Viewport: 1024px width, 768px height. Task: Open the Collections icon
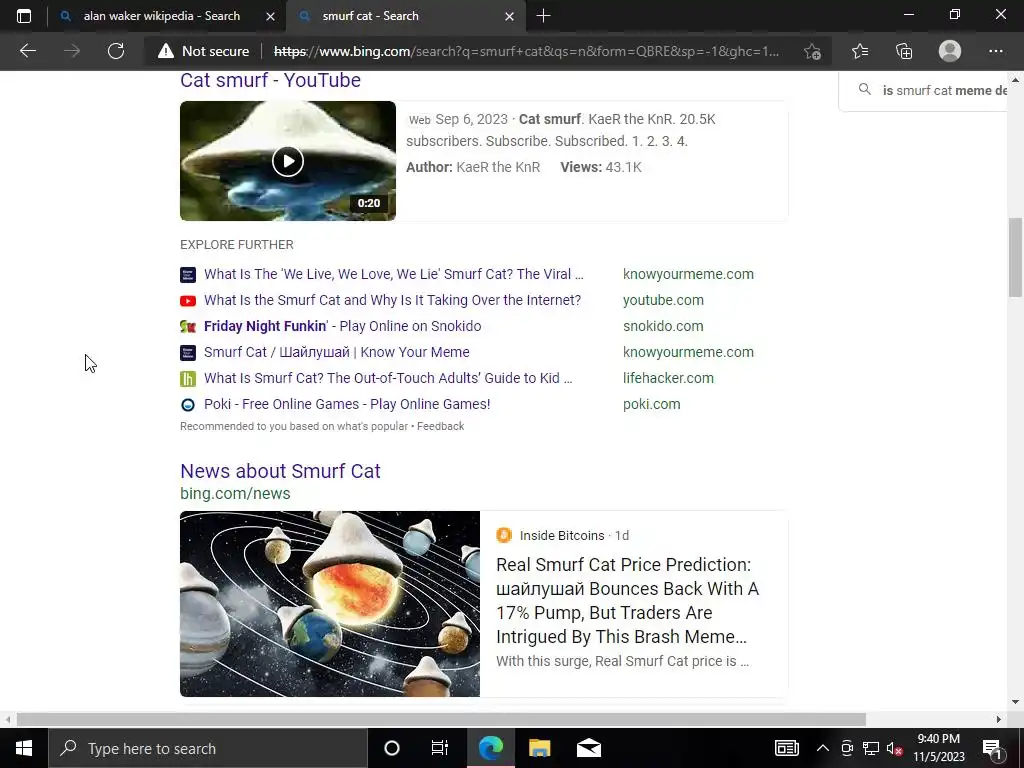pyautogui.click(x=904, y=51)
